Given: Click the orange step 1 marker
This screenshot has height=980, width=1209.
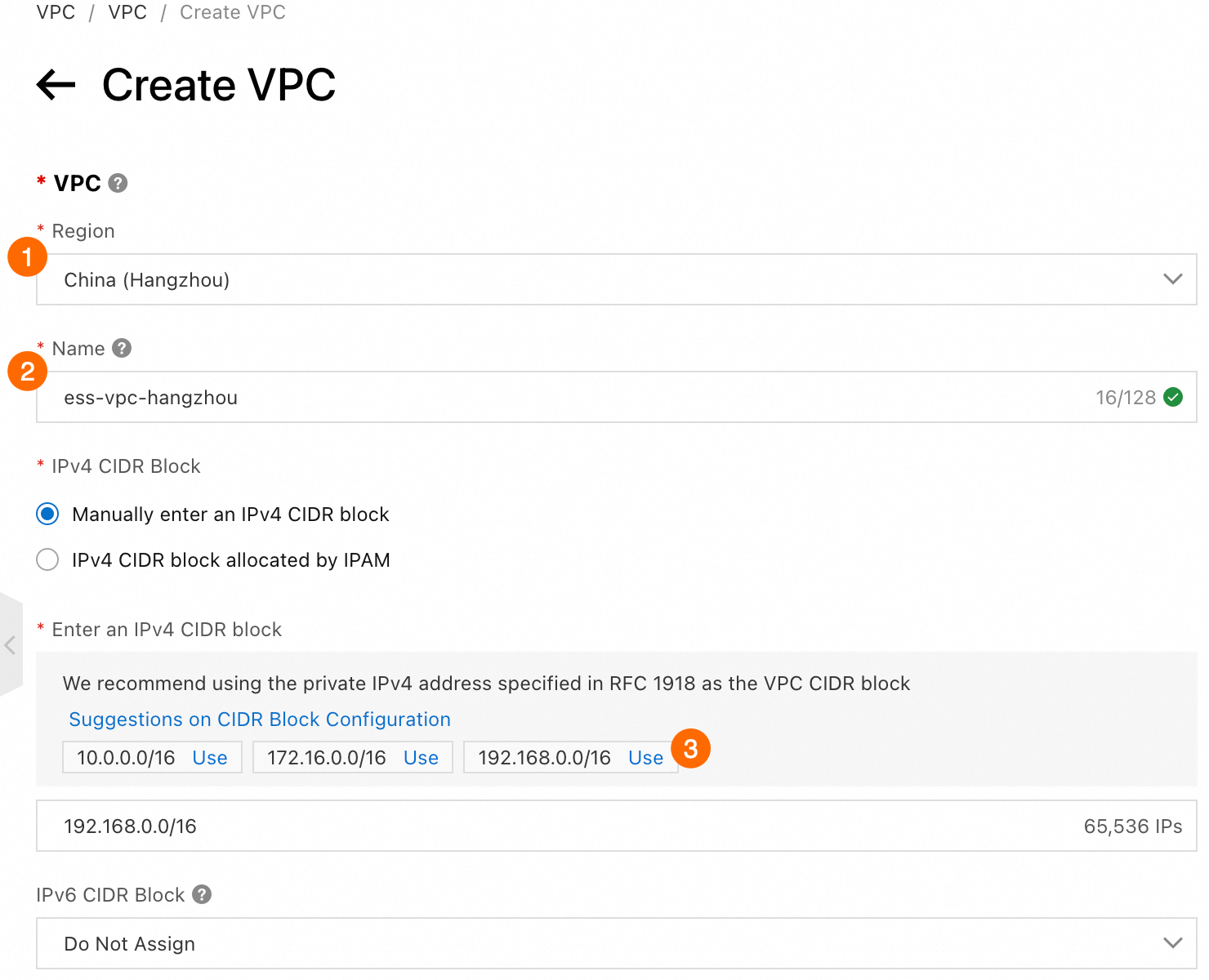Looking at the screenshot, I should (x=27, y=257).
